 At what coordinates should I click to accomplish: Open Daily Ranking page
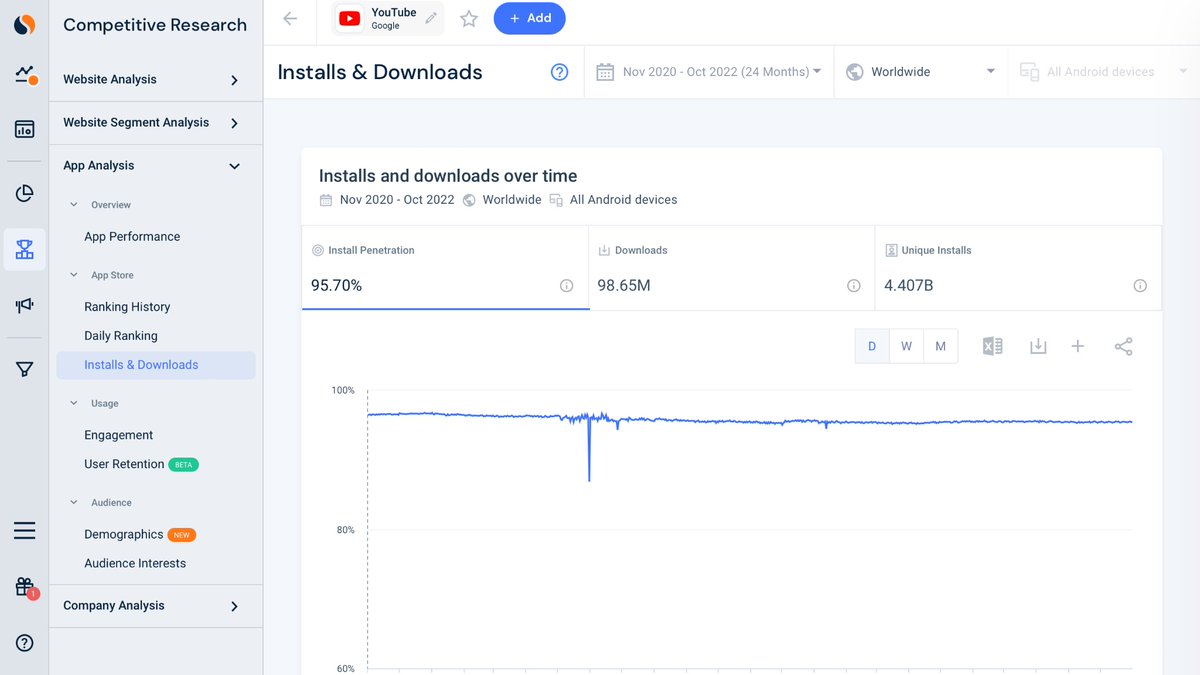coord(121,336)
